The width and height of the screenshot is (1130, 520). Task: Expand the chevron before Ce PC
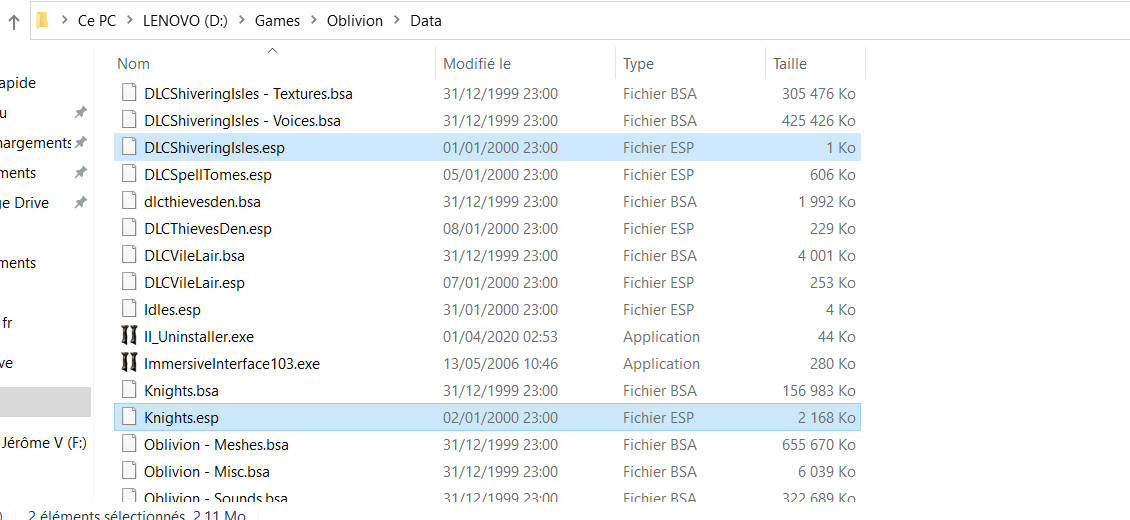[64, 21]
